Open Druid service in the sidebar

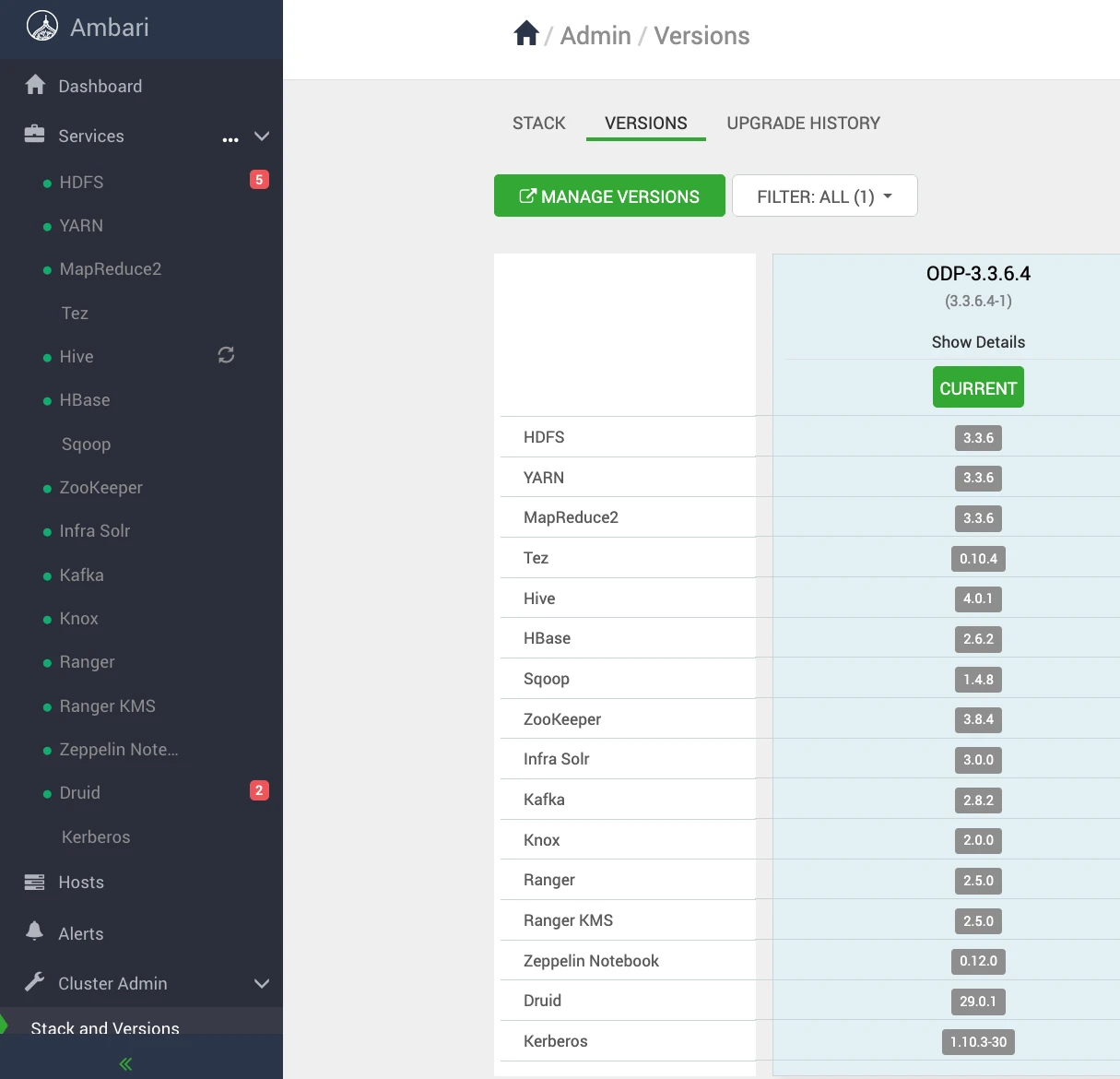[x=80, y=793]
